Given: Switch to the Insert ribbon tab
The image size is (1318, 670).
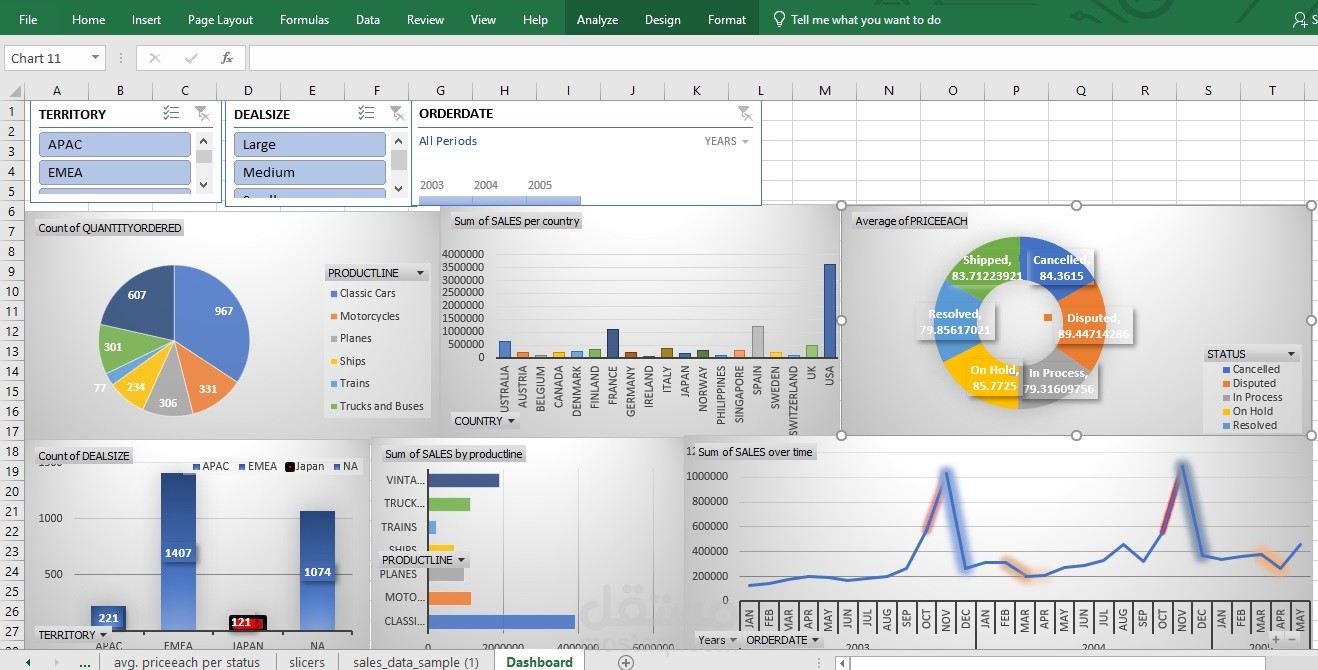Looking at the screenshot, I should point(146,19).
